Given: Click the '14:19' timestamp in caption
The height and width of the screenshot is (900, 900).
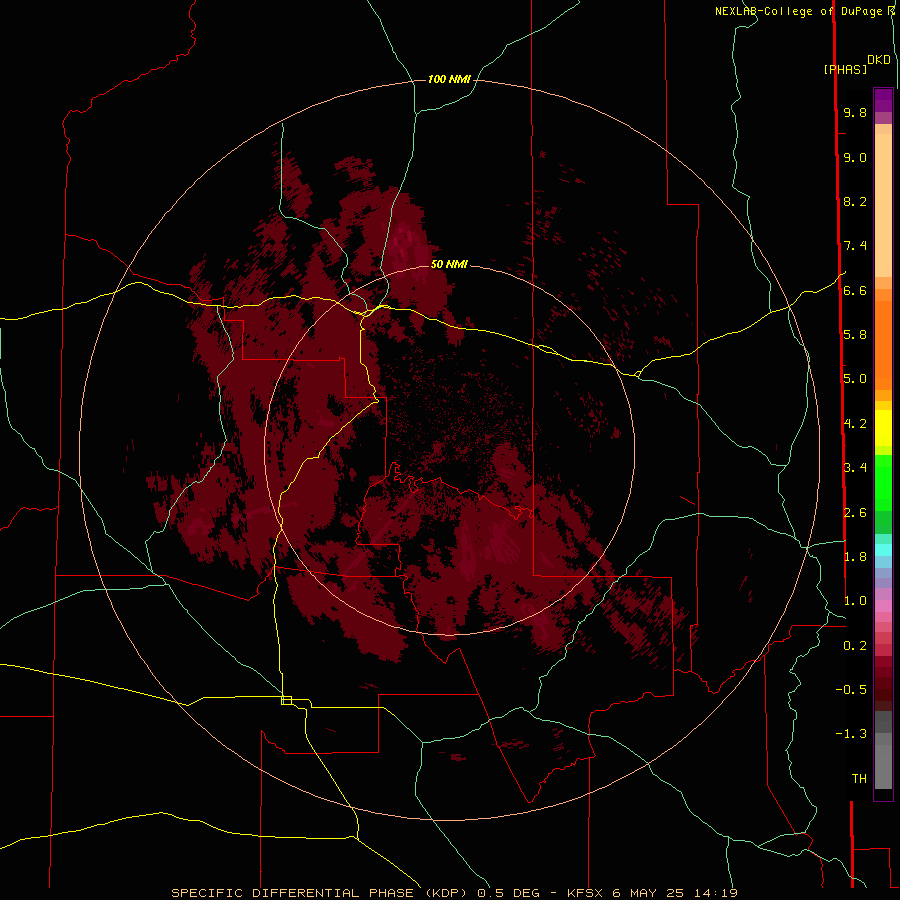Looking at the screenshot, I should point(716,893).
